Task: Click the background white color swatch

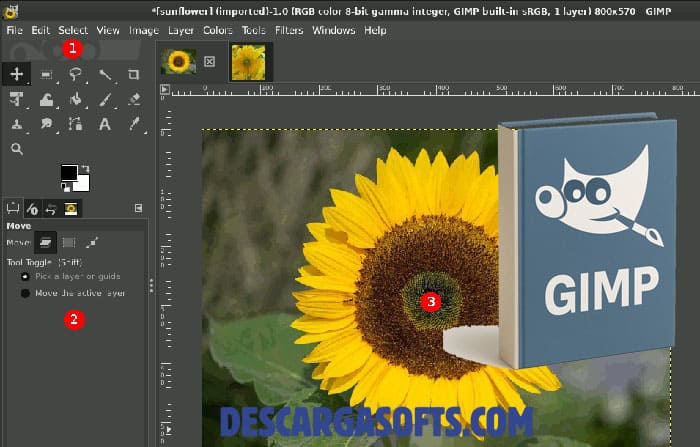Action: click(x=83, y=184)
